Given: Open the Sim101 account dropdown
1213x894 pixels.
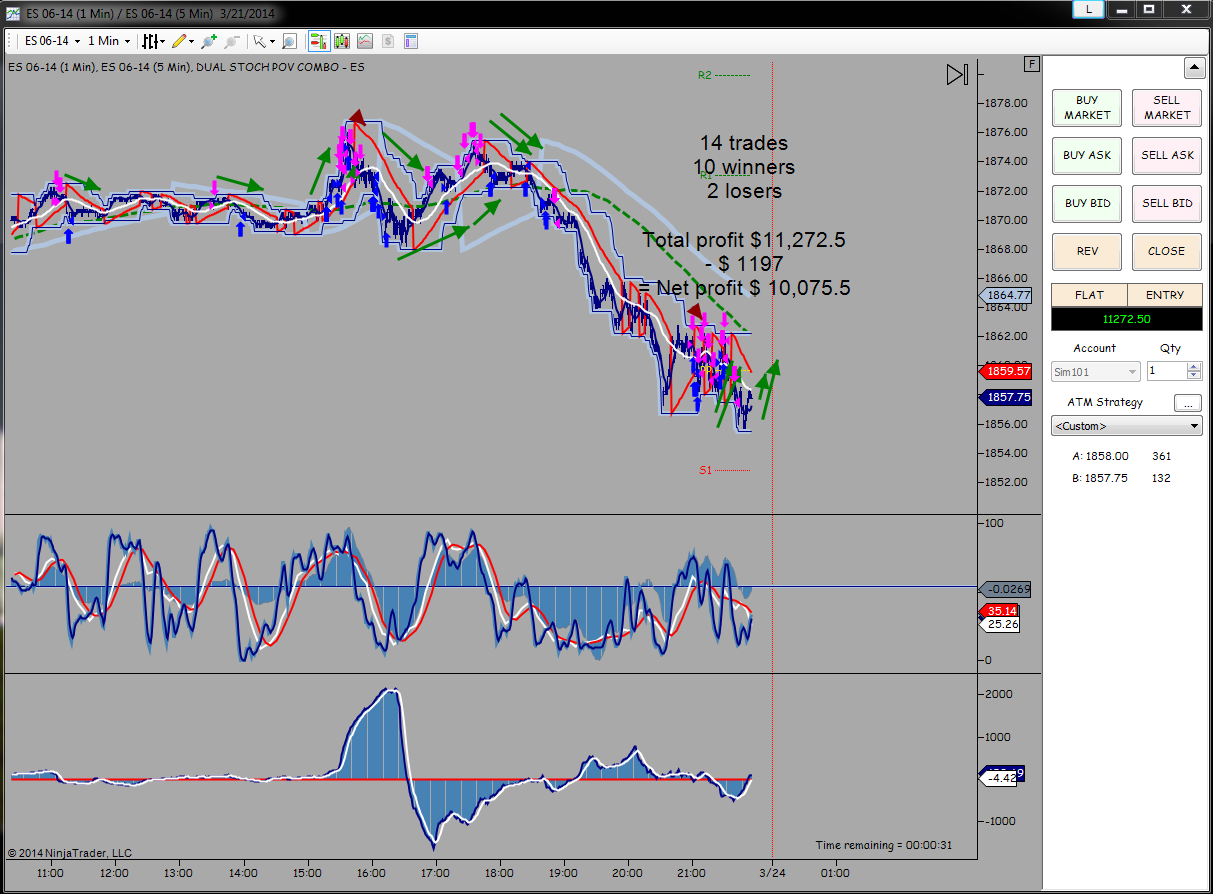Looking at the screenshot, I should 1095,371.
